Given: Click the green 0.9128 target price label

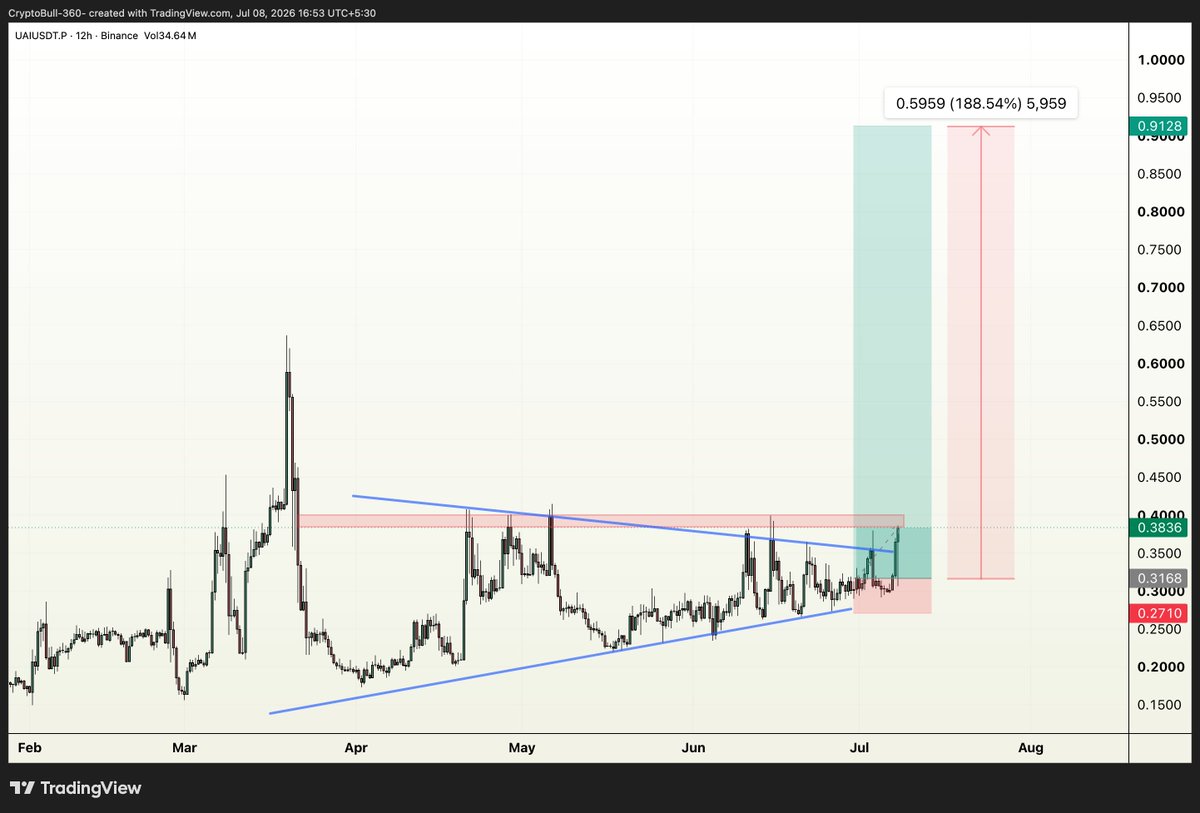Looking at the screenshot, I should 1160,126.
